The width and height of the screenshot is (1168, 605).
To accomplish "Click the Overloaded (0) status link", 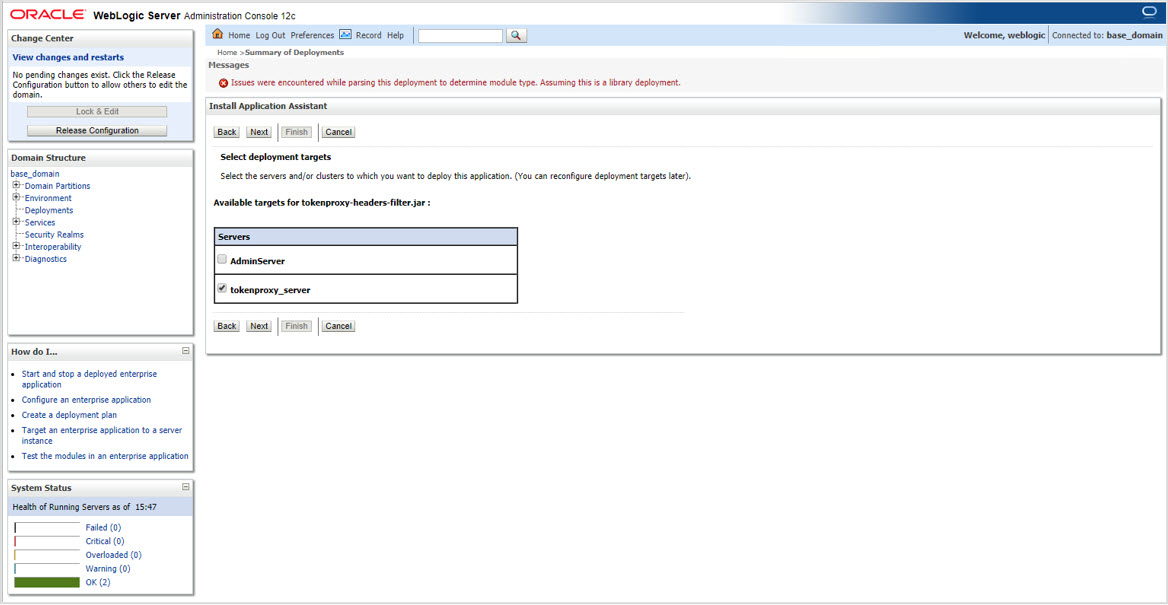I will [113, 555].
